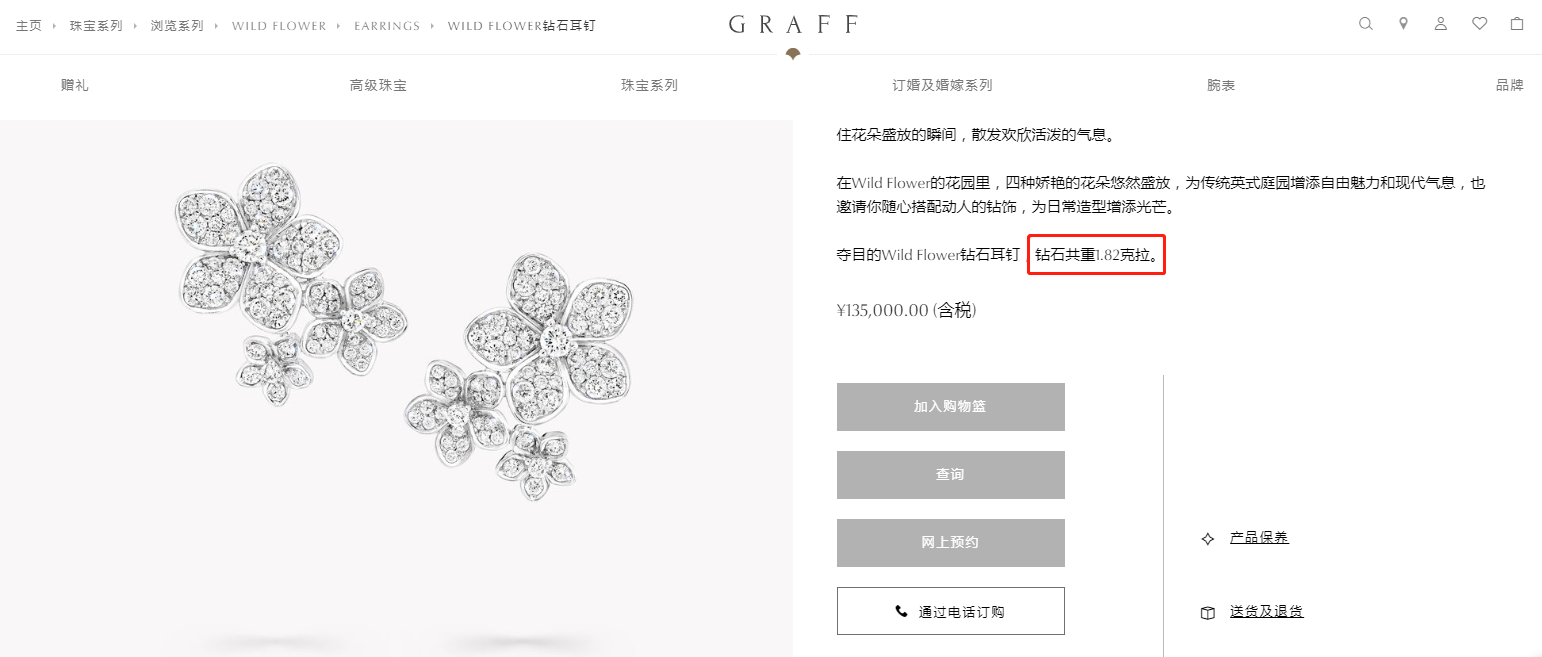Go to the 主页 breadcrumb link
The image size is (1542, 657).
click(x=29, y=26)
